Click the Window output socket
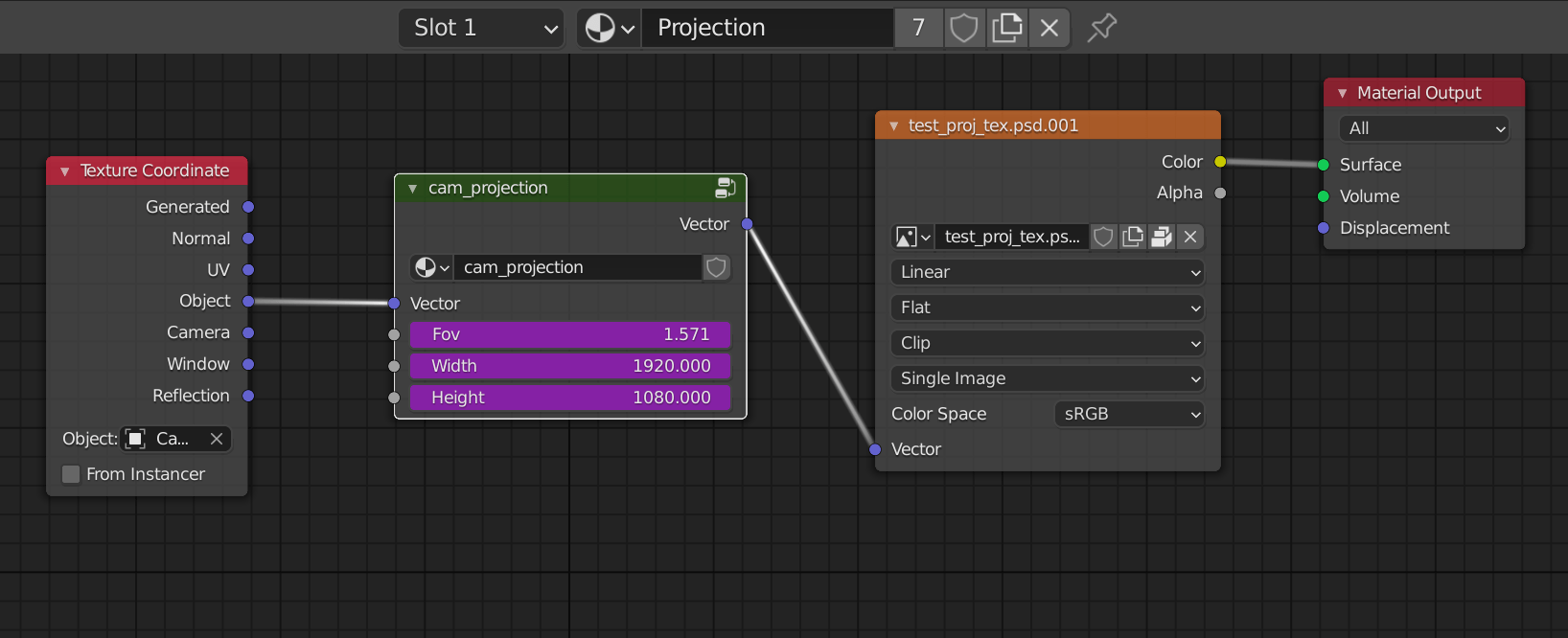The width and height of the screenshot is (1568, 638). point(248,364)
